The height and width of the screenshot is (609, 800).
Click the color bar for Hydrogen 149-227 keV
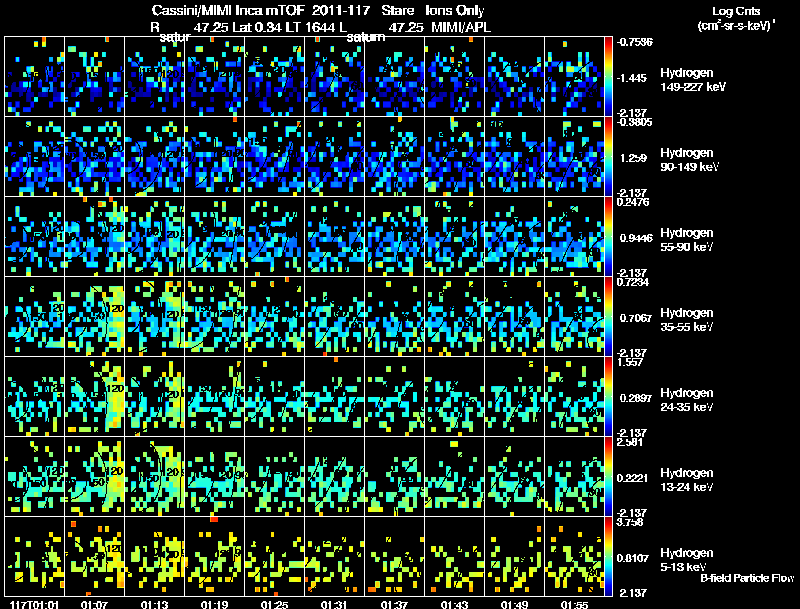click(x=608, y=77)
